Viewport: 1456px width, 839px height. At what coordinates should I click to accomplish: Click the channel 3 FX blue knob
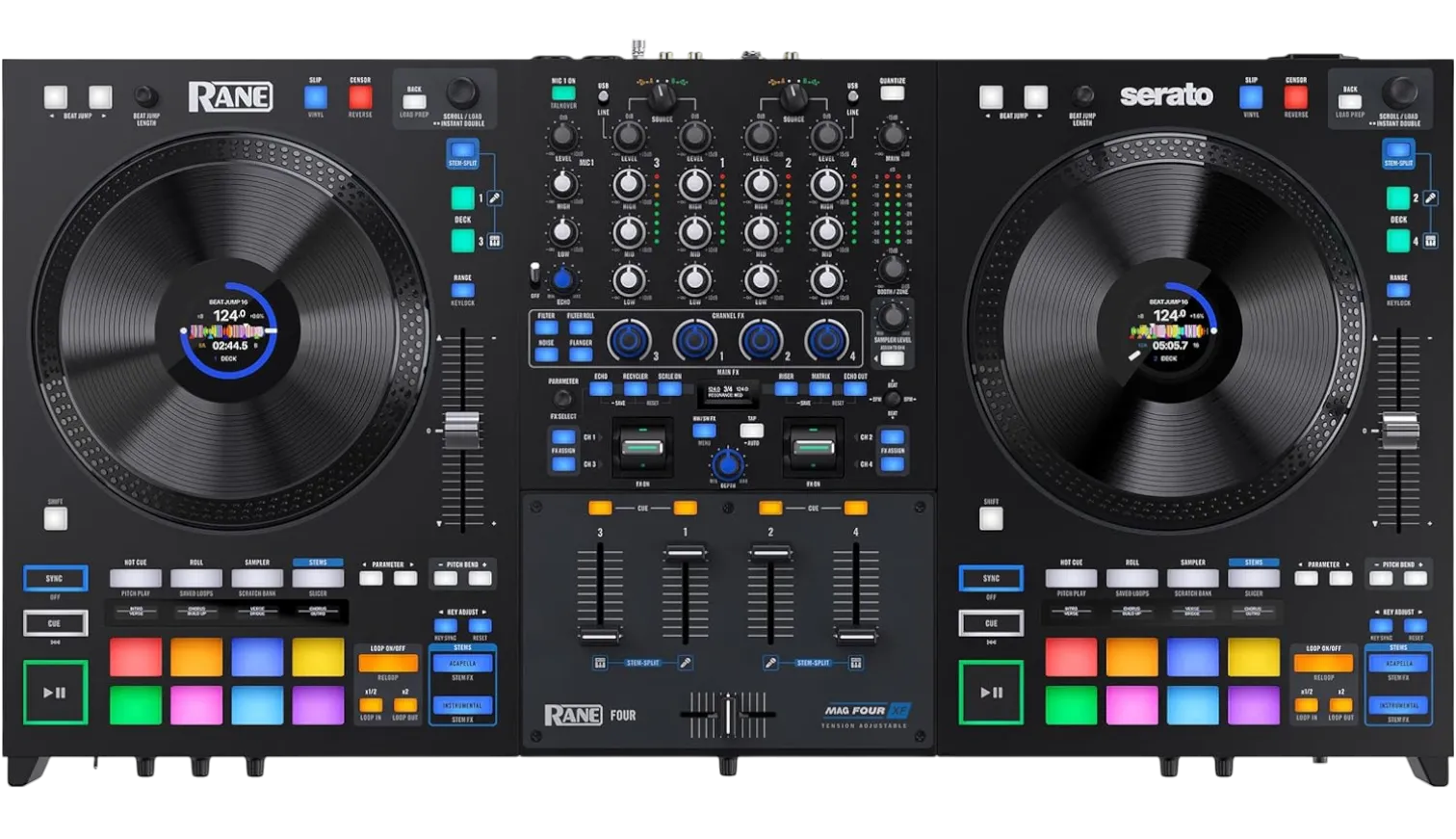pyautogui.click(x=629, y=340)
